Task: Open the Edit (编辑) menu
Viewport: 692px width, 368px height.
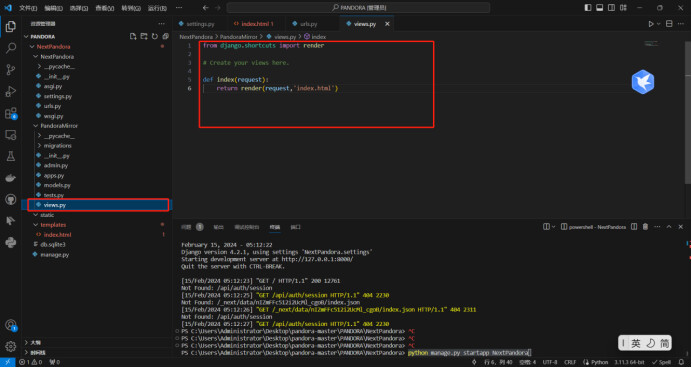Action: (53, 8)
